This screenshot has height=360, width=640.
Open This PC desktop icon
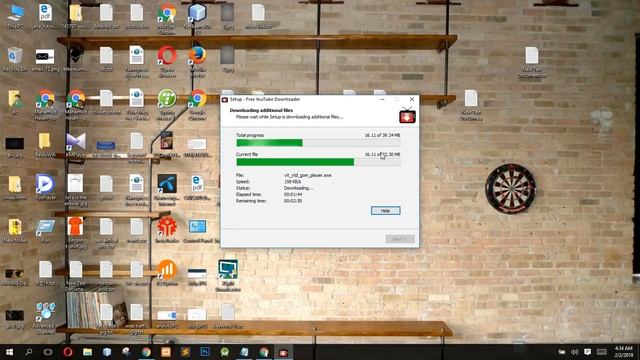pos(15,17)
